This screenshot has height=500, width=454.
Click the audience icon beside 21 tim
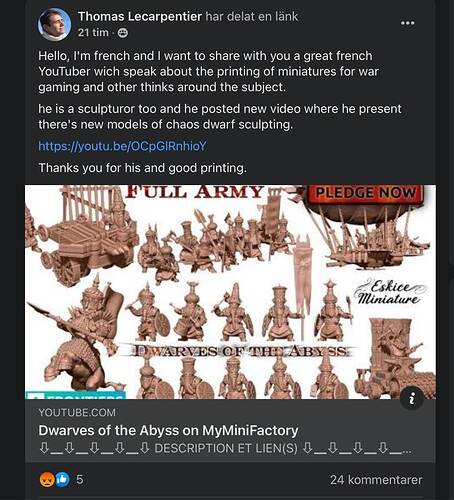123,33
